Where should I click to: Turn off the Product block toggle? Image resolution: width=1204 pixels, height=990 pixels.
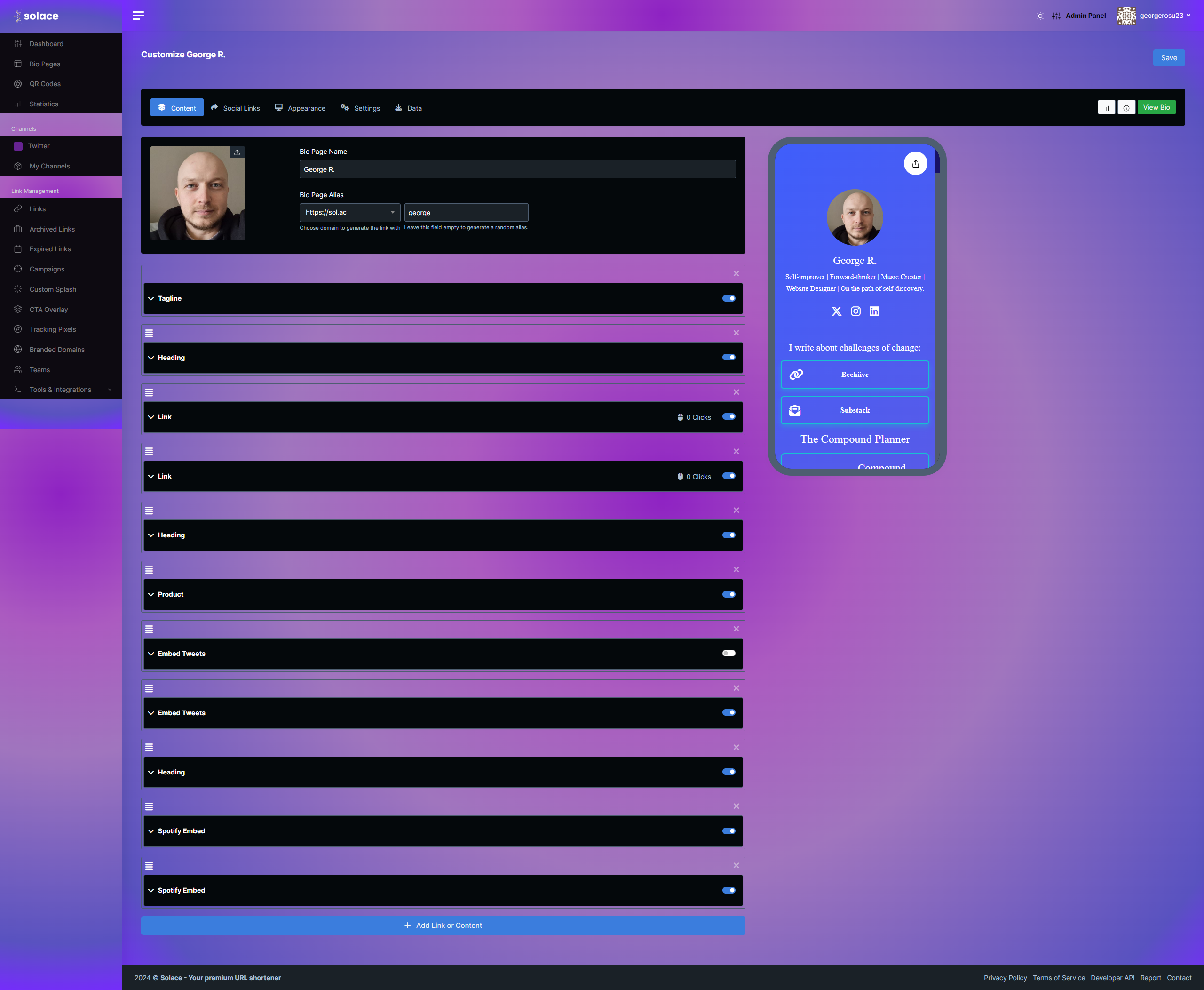[x=729, y=594]
